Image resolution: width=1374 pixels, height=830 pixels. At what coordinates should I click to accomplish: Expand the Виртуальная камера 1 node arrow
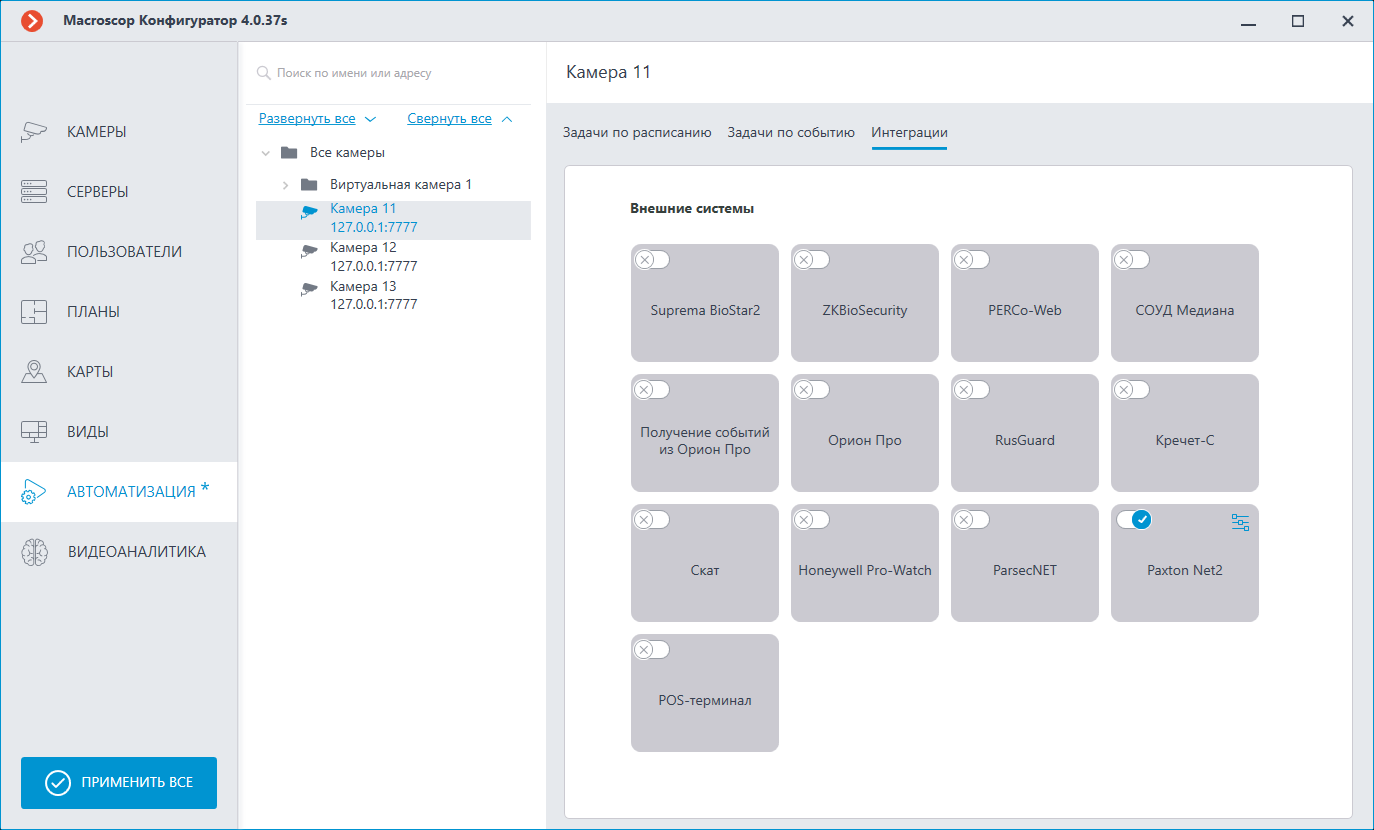coord(285,185)
